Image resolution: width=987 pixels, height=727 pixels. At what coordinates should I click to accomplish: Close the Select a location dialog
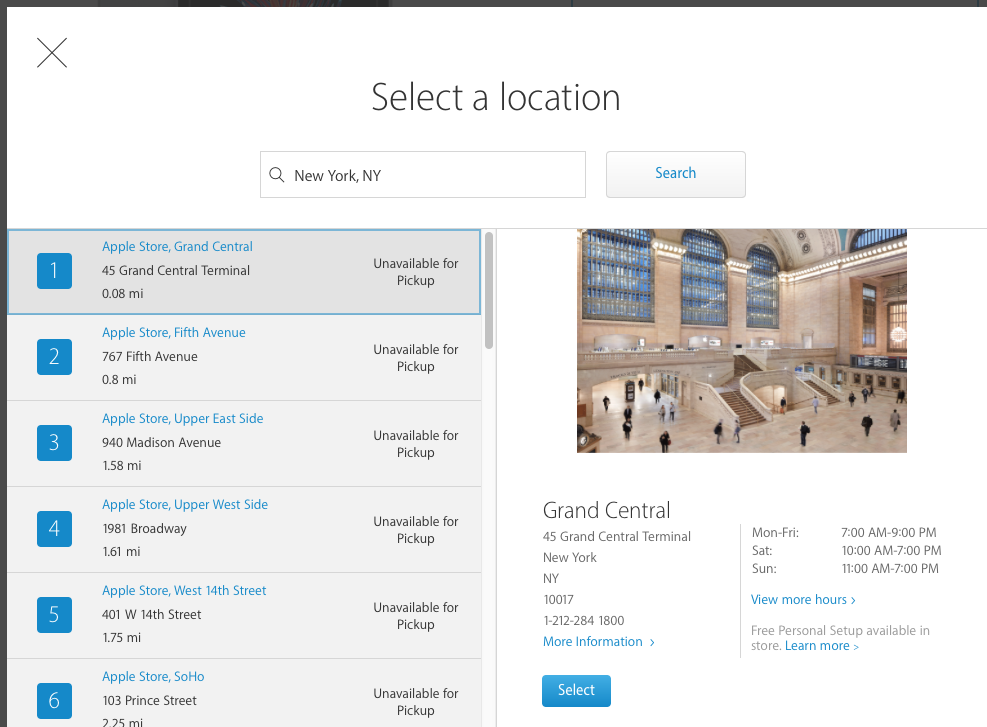click(52, 53)
